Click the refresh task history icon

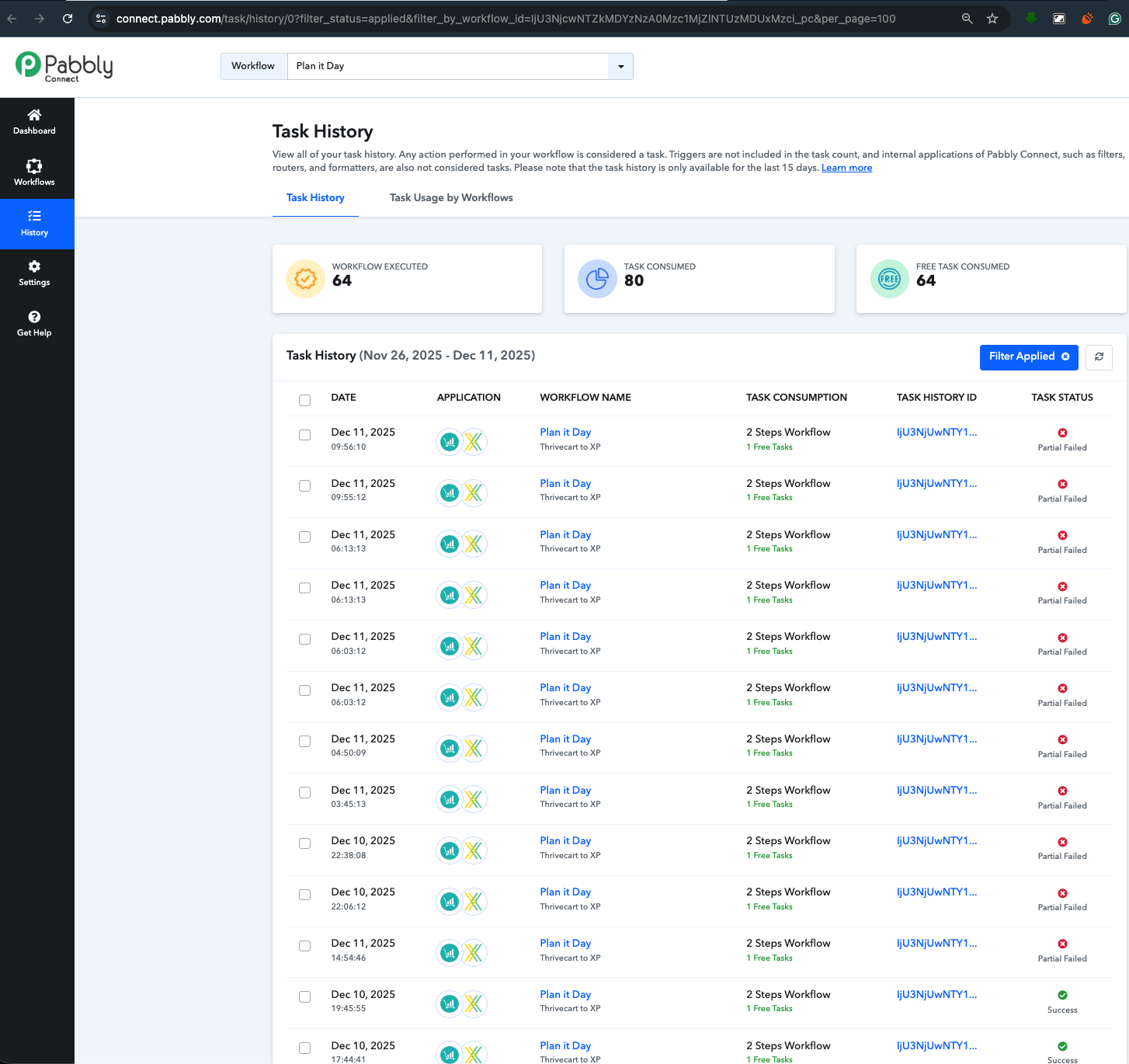coord(1099,357)
